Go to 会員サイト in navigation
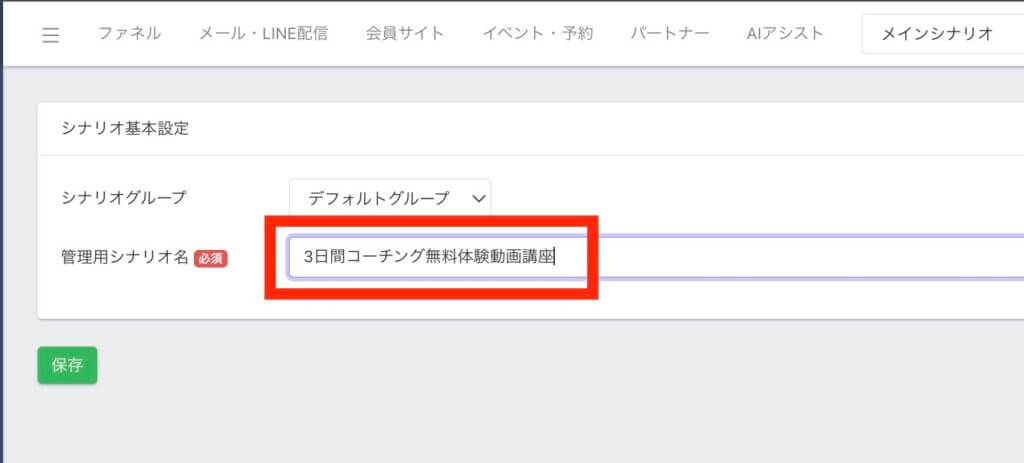Screen dimensions: 1024x463 pos(405,33)
